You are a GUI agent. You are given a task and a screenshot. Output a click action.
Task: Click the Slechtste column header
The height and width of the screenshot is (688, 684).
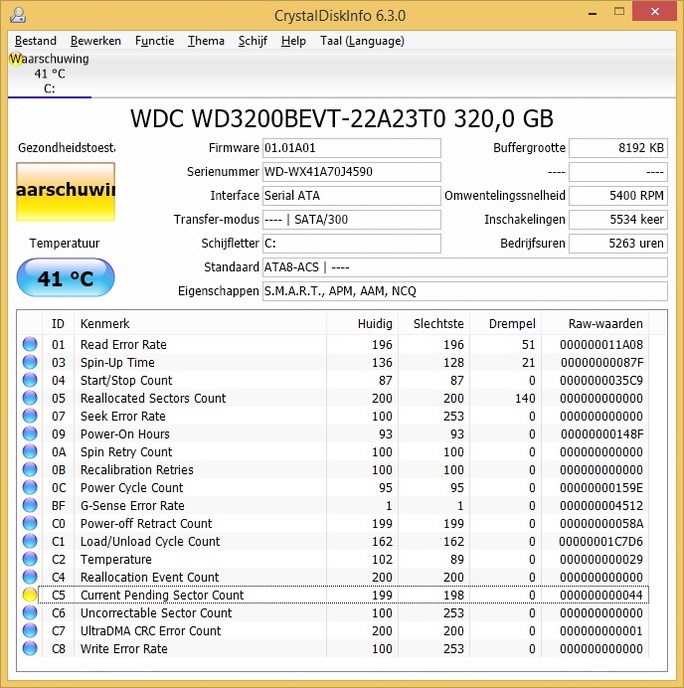(x=434, y=324)
